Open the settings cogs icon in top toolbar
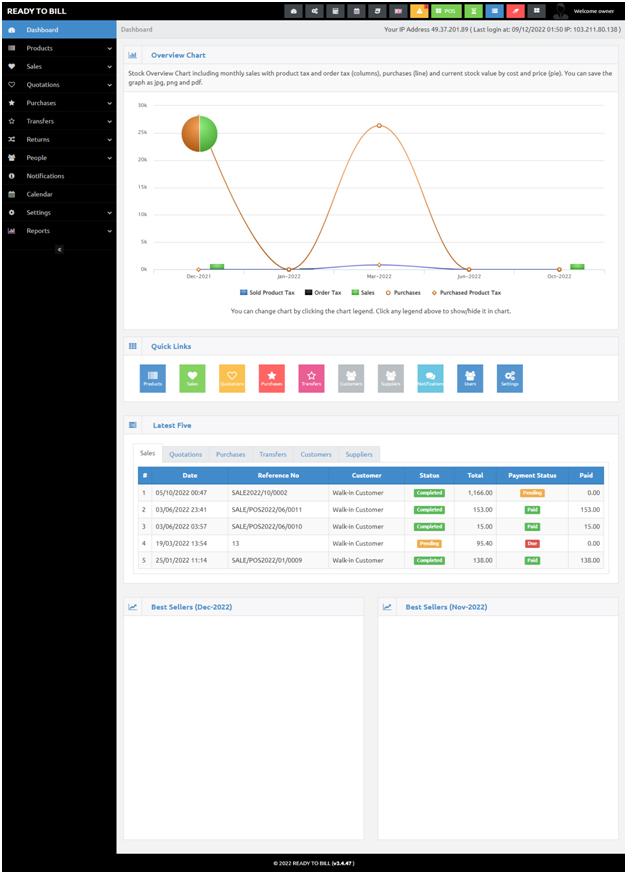This screenshot has height=874, width=627. [314, 11]
